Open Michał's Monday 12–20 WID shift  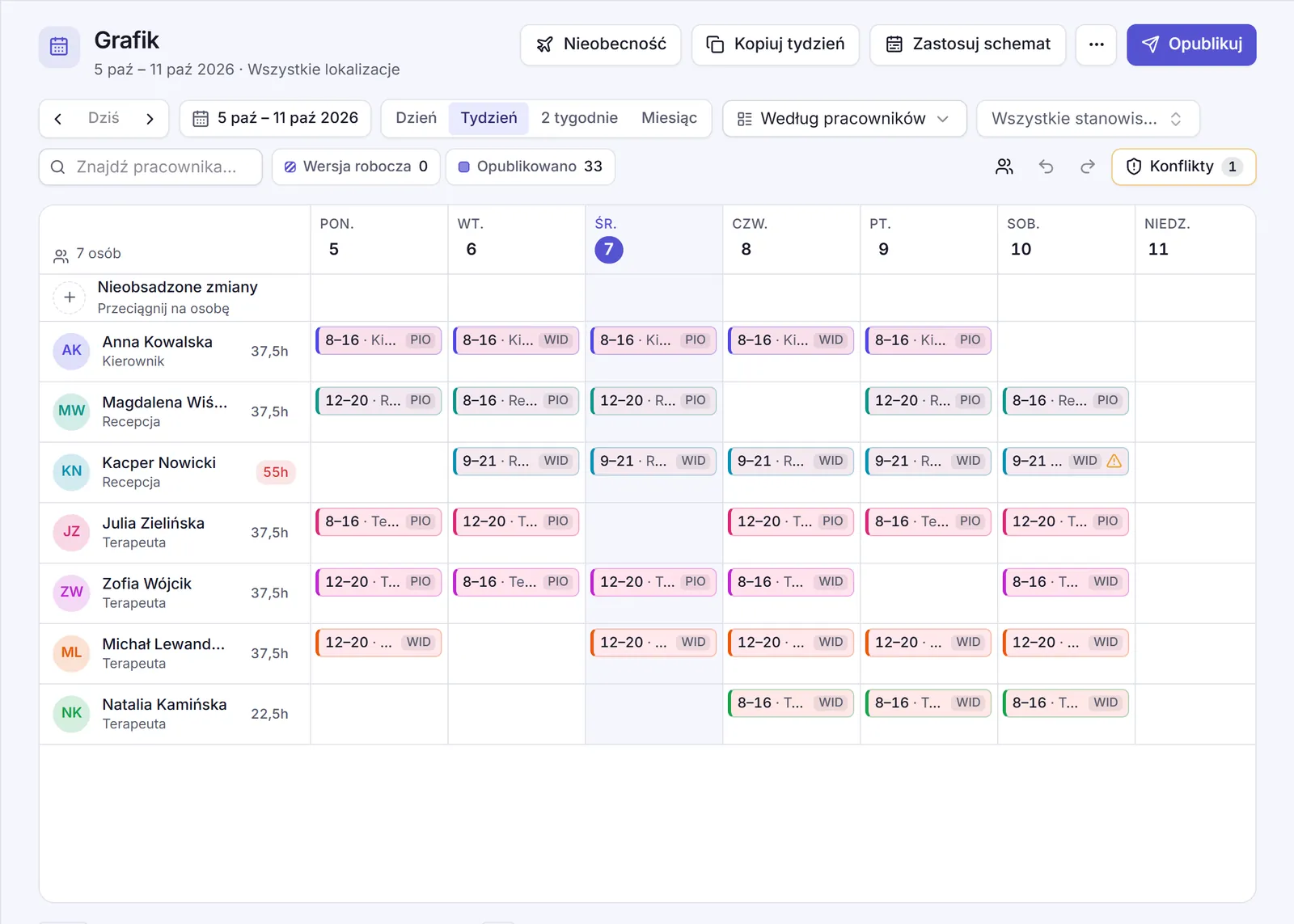378,643
